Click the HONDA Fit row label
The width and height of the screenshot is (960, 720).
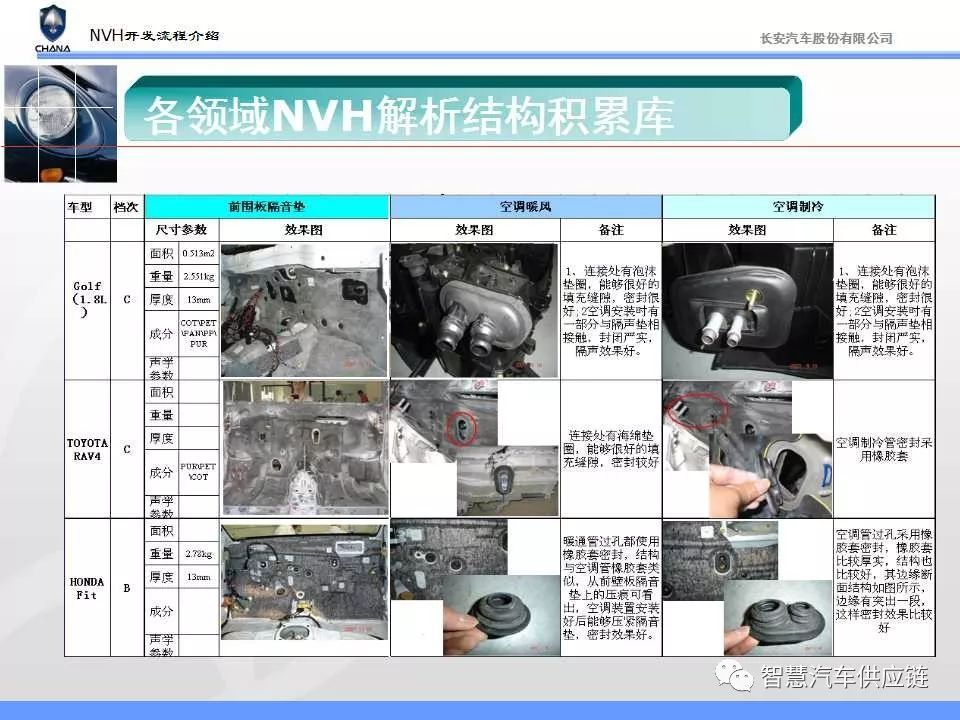(x=87, y=588)
